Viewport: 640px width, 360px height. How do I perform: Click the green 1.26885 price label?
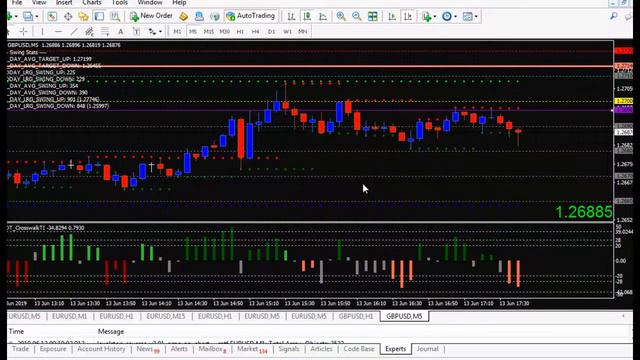584,212
